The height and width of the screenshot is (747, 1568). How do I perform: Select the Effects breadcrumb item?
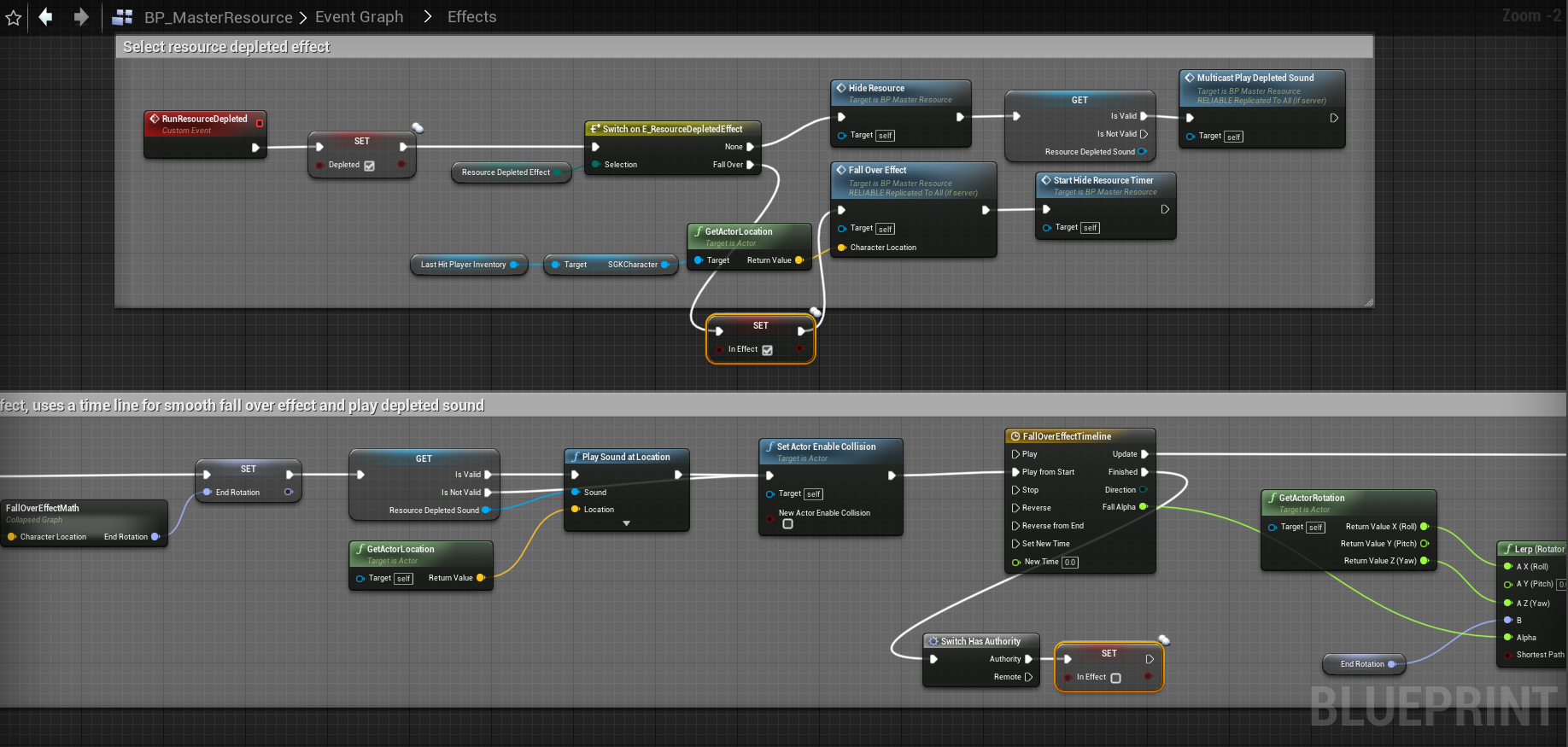tap(471, 17)
